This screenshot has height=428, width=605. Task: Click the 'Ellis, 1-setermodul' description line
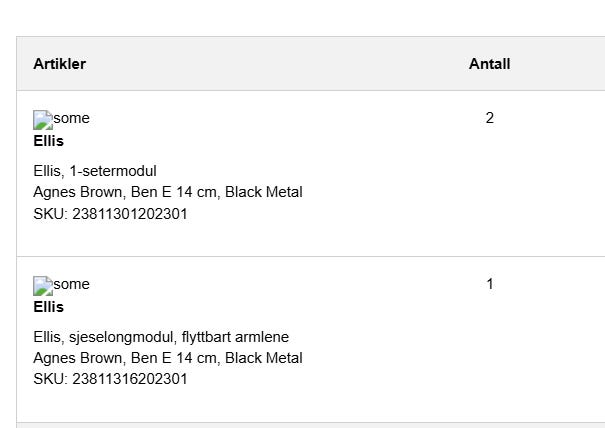click(x=95, y=171)
